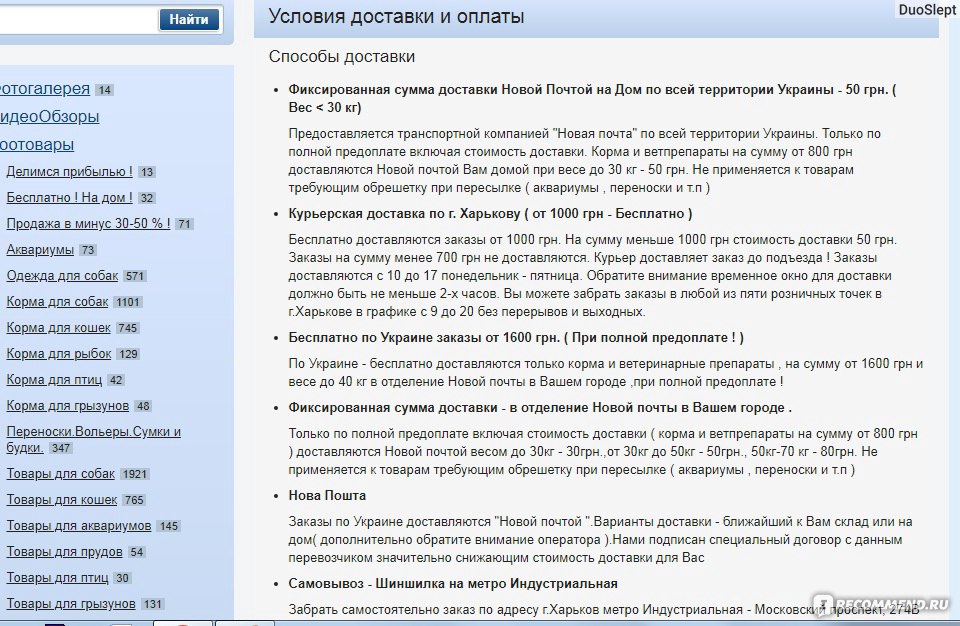Open Бесплатно ! На дом ! category

(69, 198)
